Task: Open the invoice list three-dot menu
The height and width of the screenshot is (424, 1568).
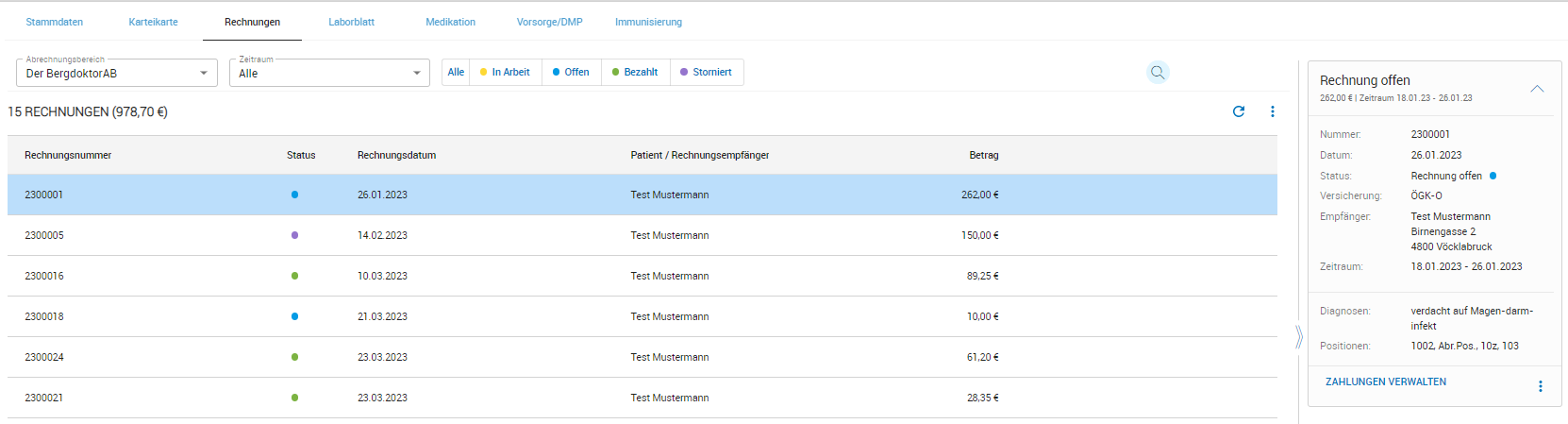Action: (x=1272, y=111)
